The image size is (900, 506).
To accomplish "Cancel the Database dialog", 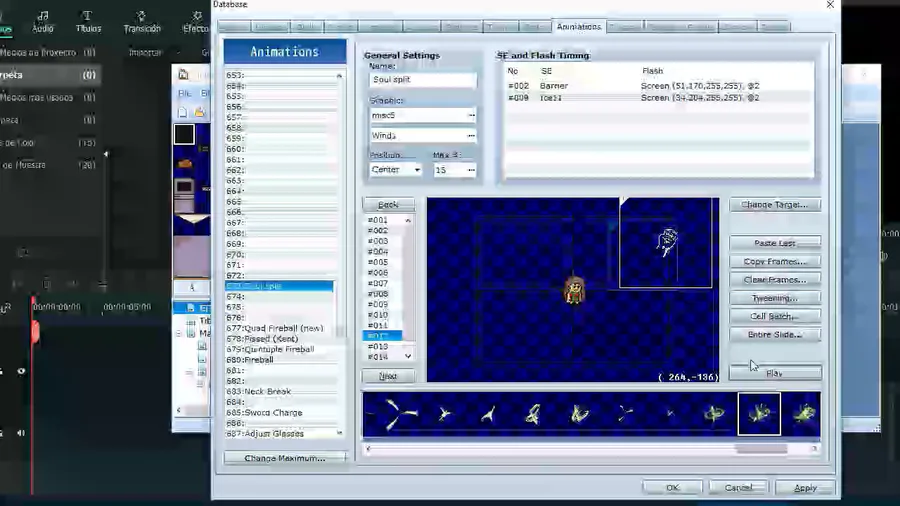I will 738,488.
